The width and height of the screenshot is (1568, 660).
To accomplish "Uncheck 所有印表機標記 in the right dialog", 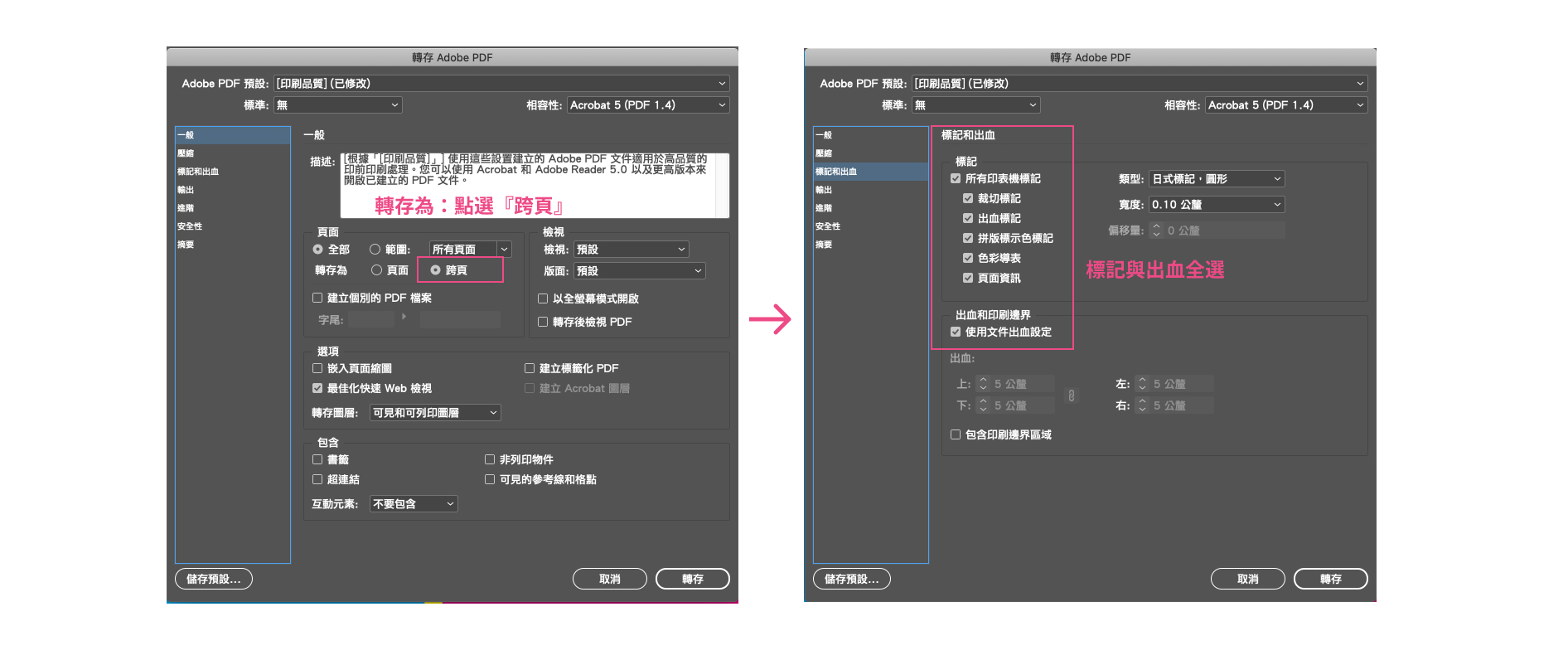I will pos(956,179).
